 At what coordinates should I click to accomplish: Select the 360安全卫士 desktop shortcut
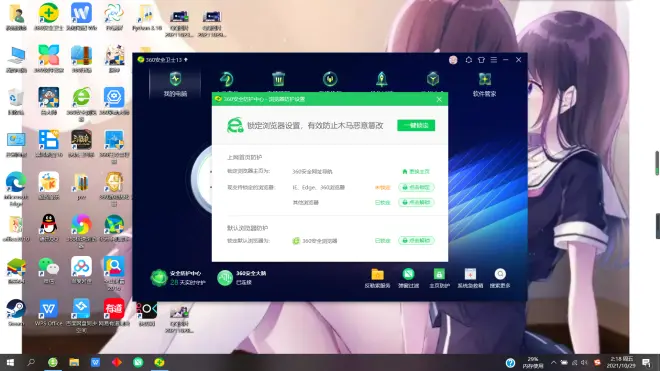tap(48, 17)
